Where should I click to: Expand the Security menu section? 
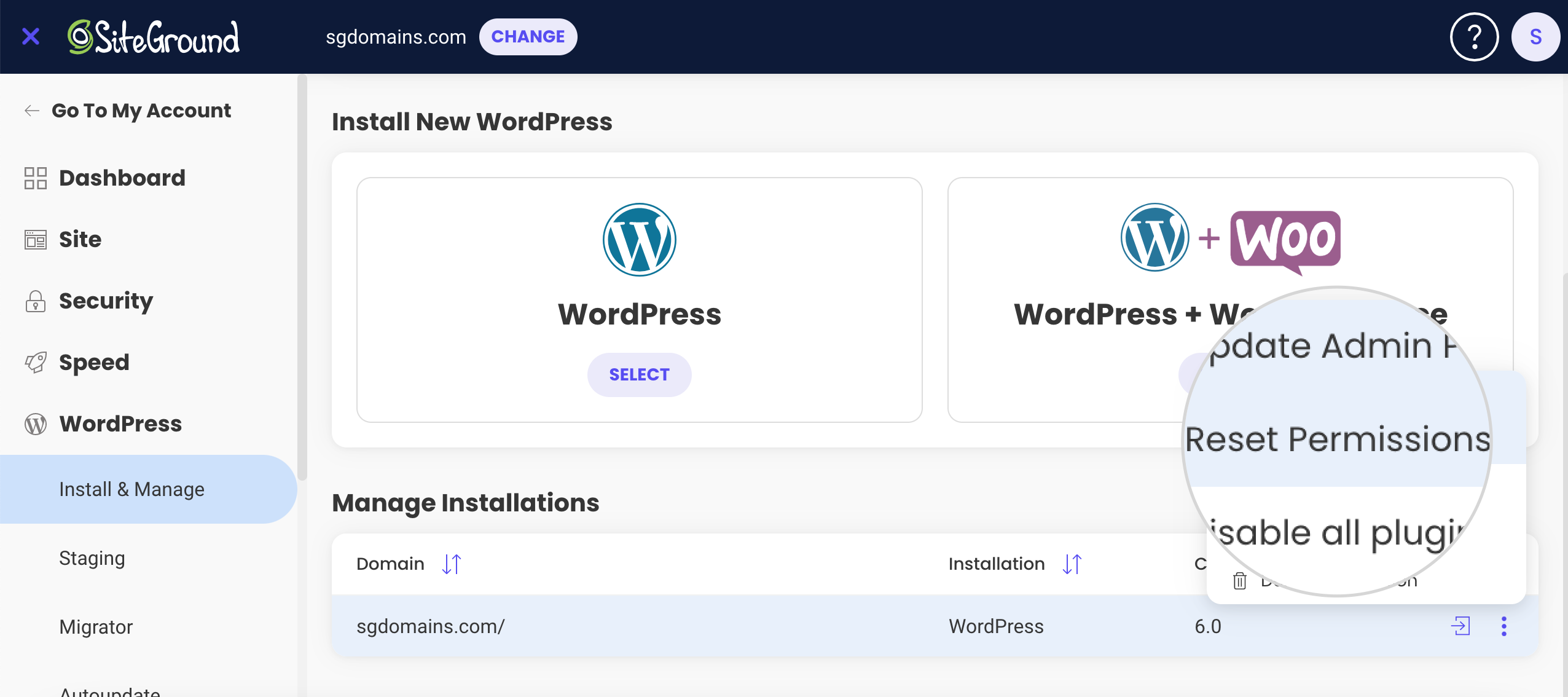[106, 301]
